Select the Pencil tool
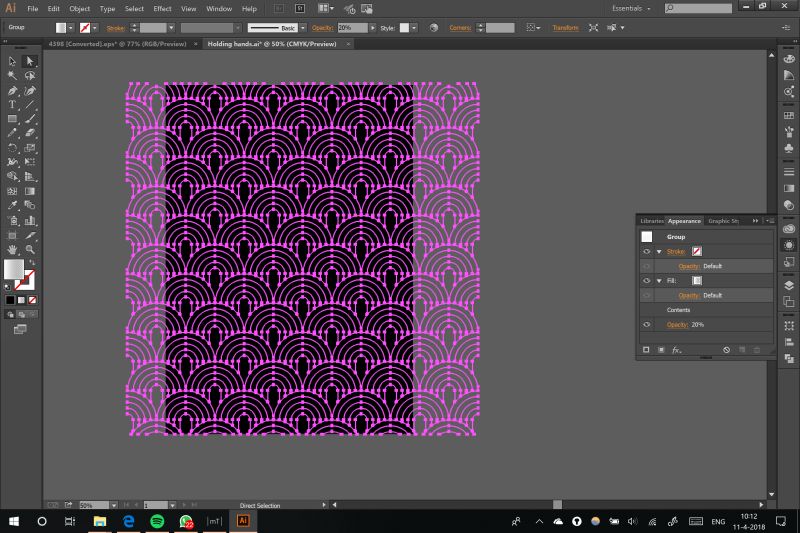 click(12, 133)
